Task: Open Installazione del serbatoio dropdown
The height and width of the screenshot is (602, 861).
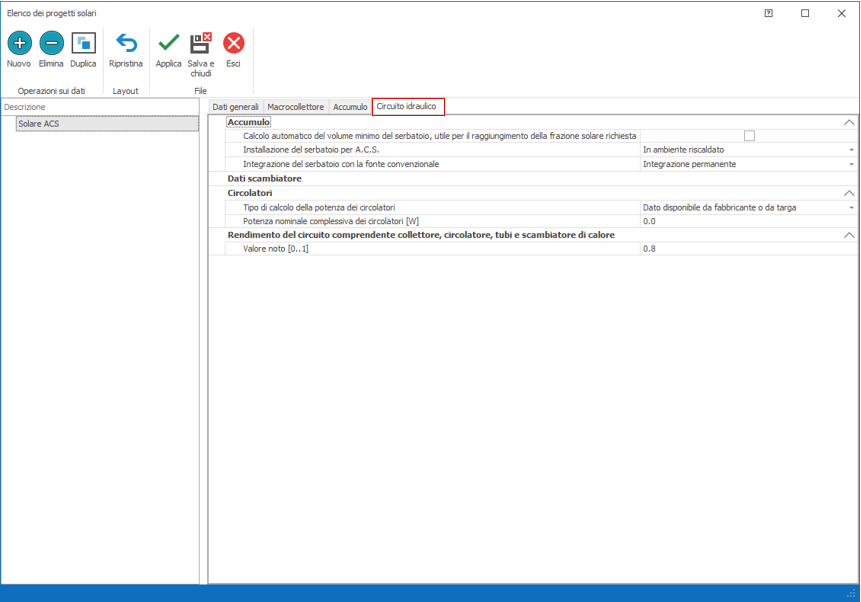Action: [851, 150]
